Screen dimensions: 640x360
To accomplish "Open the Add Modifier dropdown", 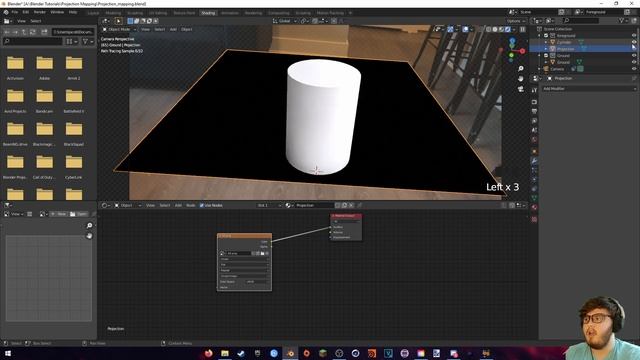I will point(589,89).
